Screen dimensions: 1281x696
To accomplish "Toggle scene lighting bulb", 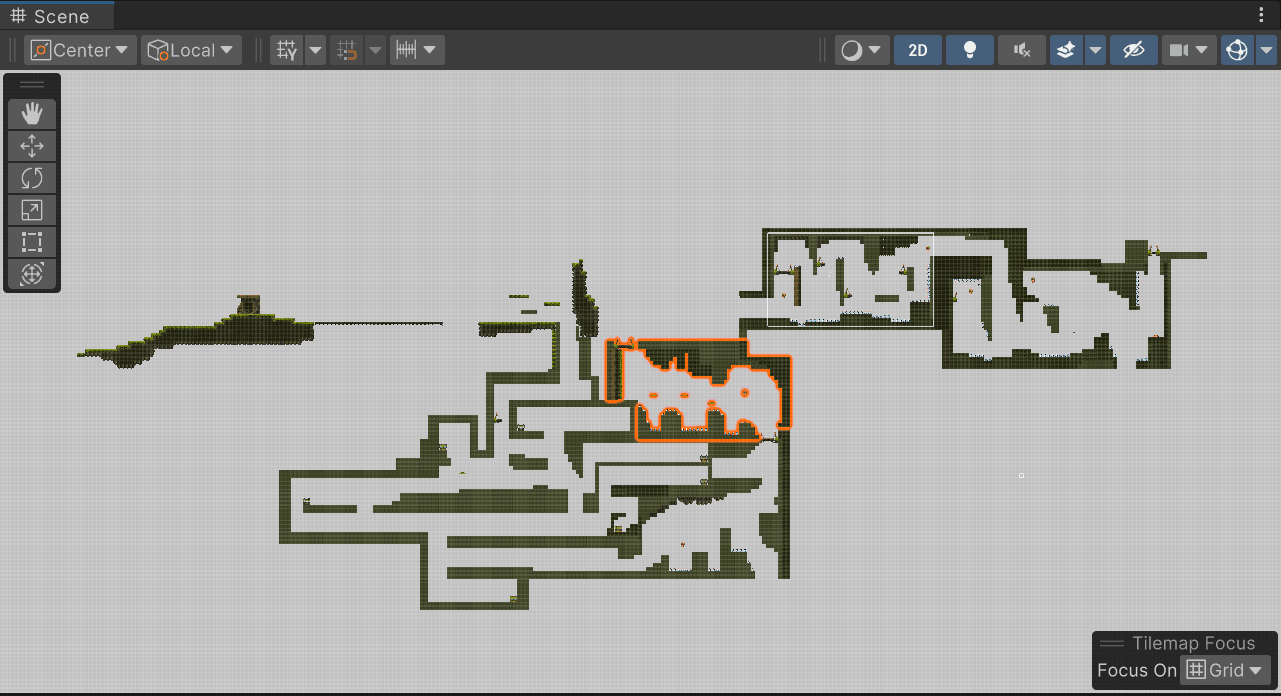I will tap(970, 50).
